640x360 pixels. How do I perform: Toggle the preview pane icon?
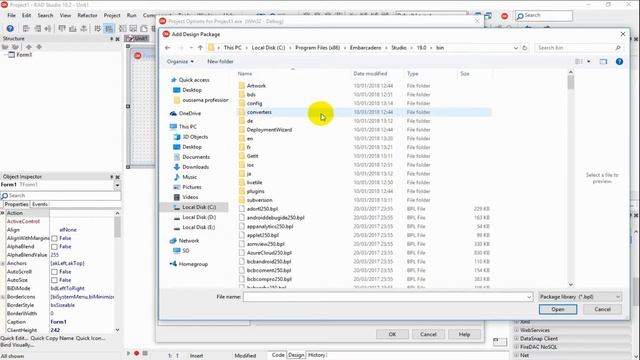click(x=603, y=62)
